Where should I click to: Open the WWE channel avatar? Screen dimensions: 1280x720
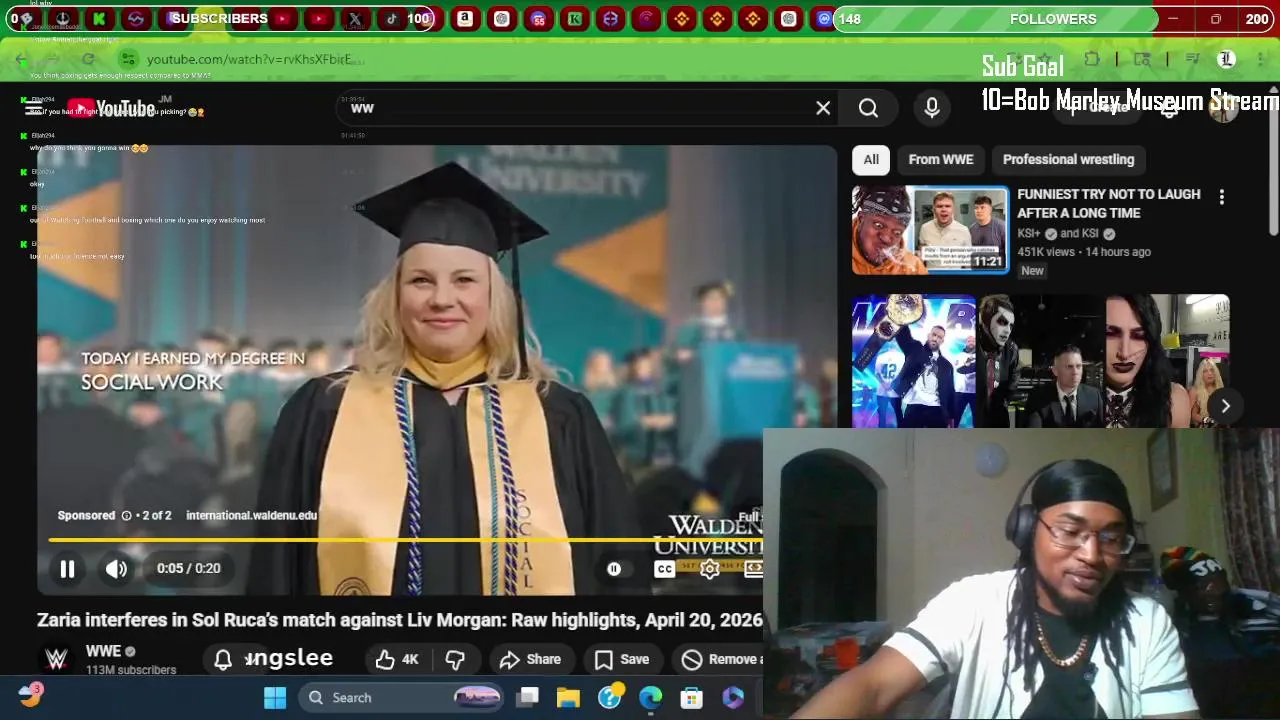point(57,659)
